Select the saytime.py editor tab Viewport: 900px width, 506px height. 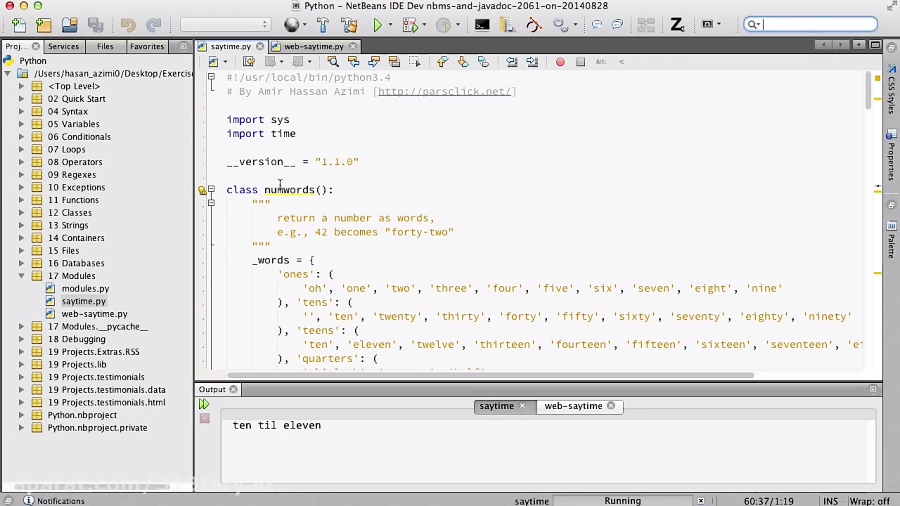click(x=231, y=46)
